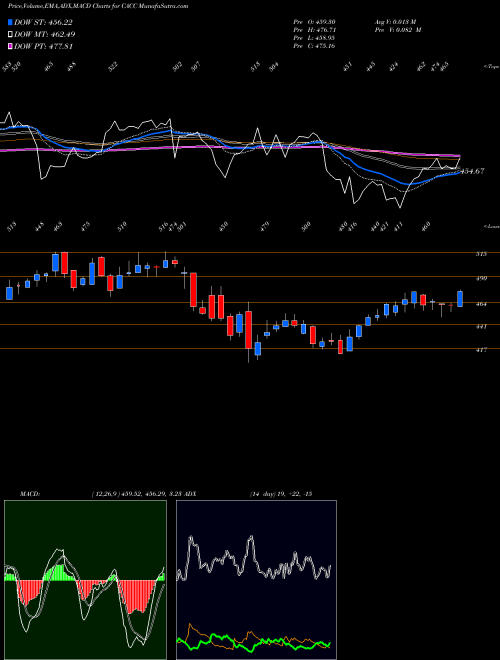The width and height of the screenshot is (500, 660).
Task: Click the 454.67 price label on EMA chart
Action: 473,171
